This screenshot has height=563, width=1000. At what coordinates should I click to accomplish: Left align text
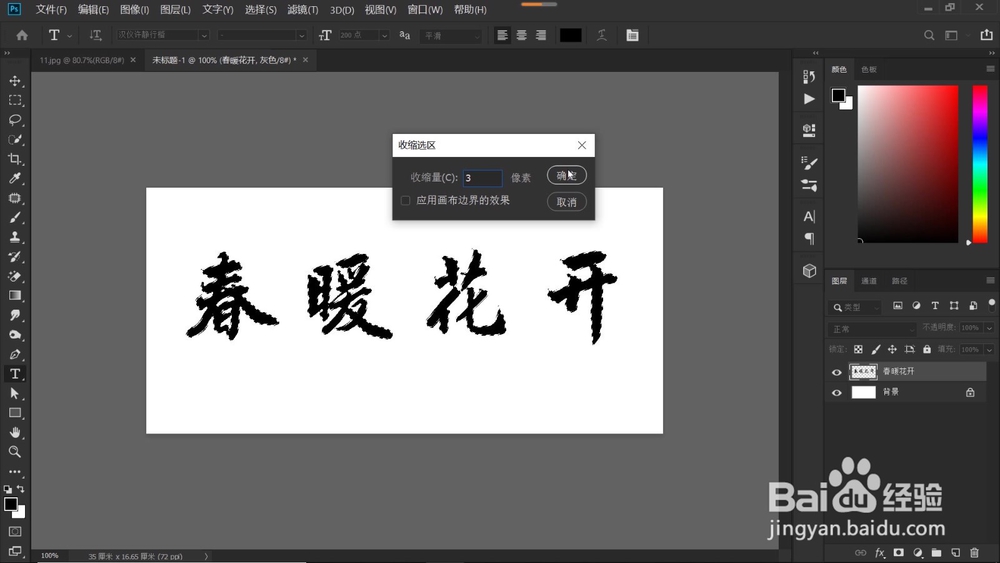point(503,35)
